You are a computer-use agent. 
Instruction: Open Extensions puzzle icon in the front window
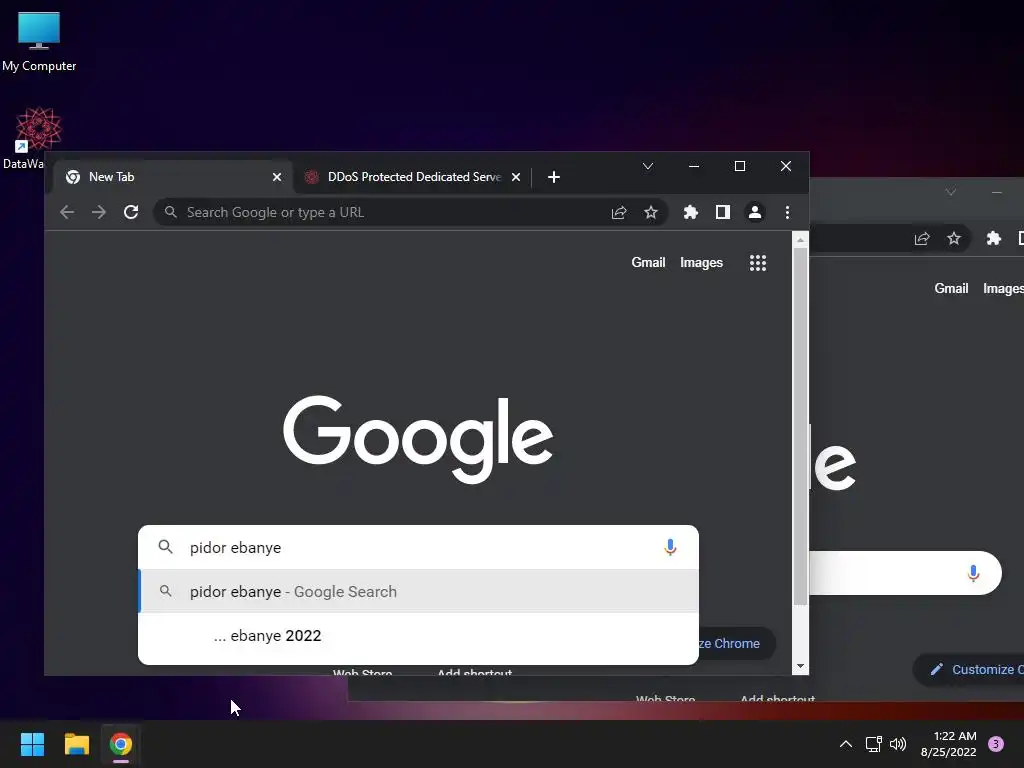[691, 212]
